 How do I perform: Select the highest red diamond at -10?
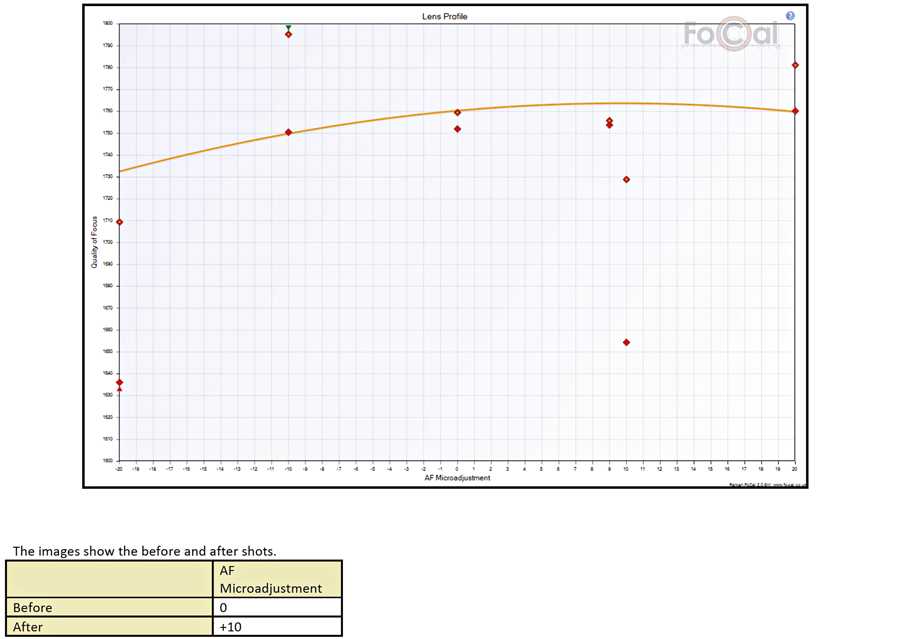point(288,35)
